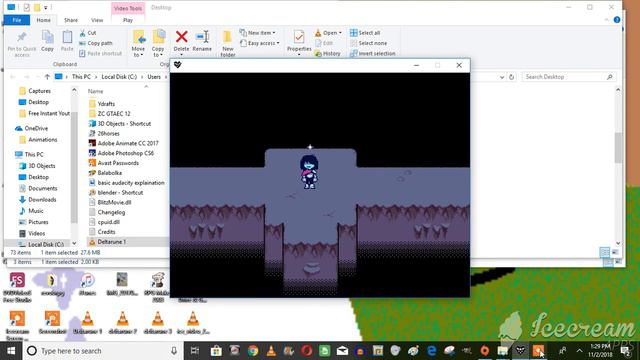640x360 pixels.
Task: Select Adobe Photoshop CS6 in file list
Action: click(125, 153)
